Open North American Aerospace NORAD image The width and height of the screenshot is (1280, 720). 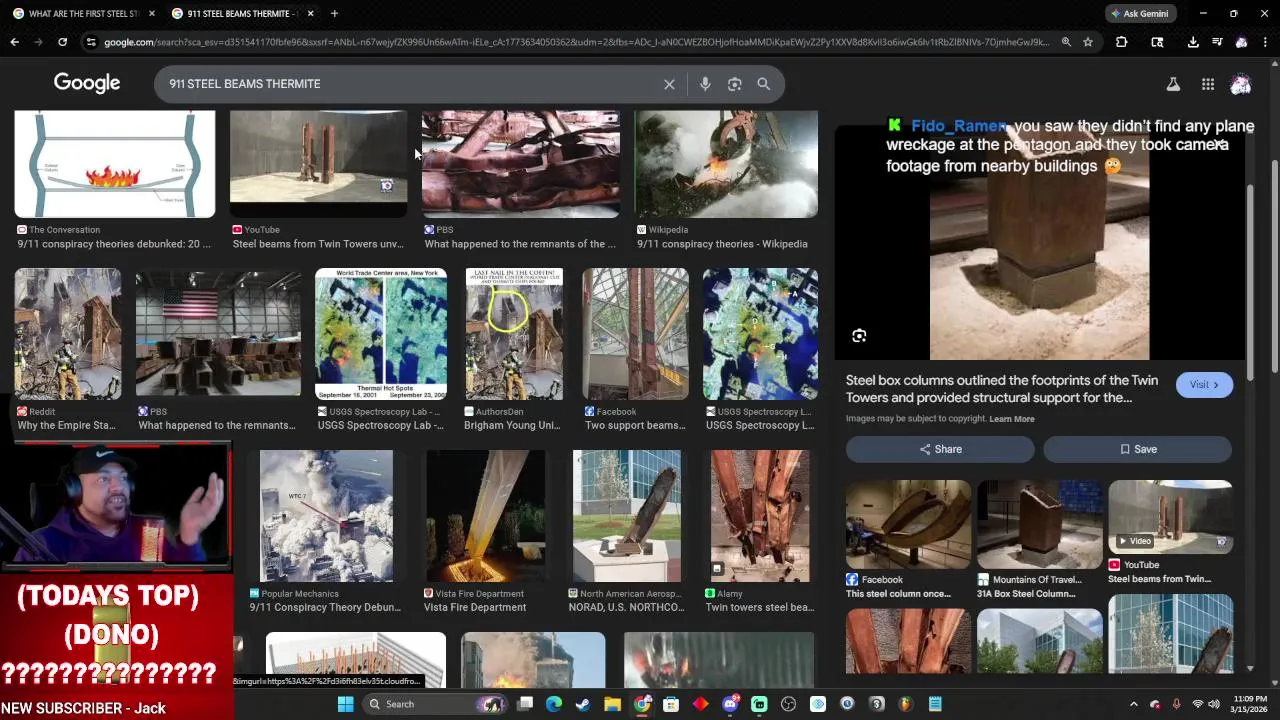click(627, 516)
